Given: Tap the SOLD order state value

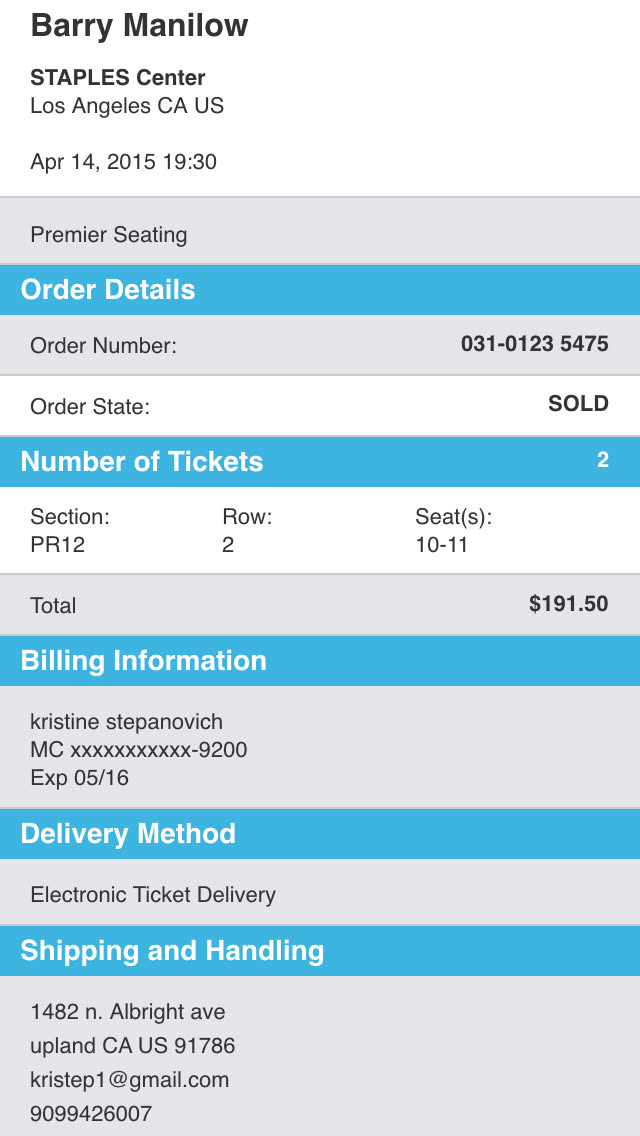Looking at the screenshot, I should pyautogui.click(x=578, y=404).
